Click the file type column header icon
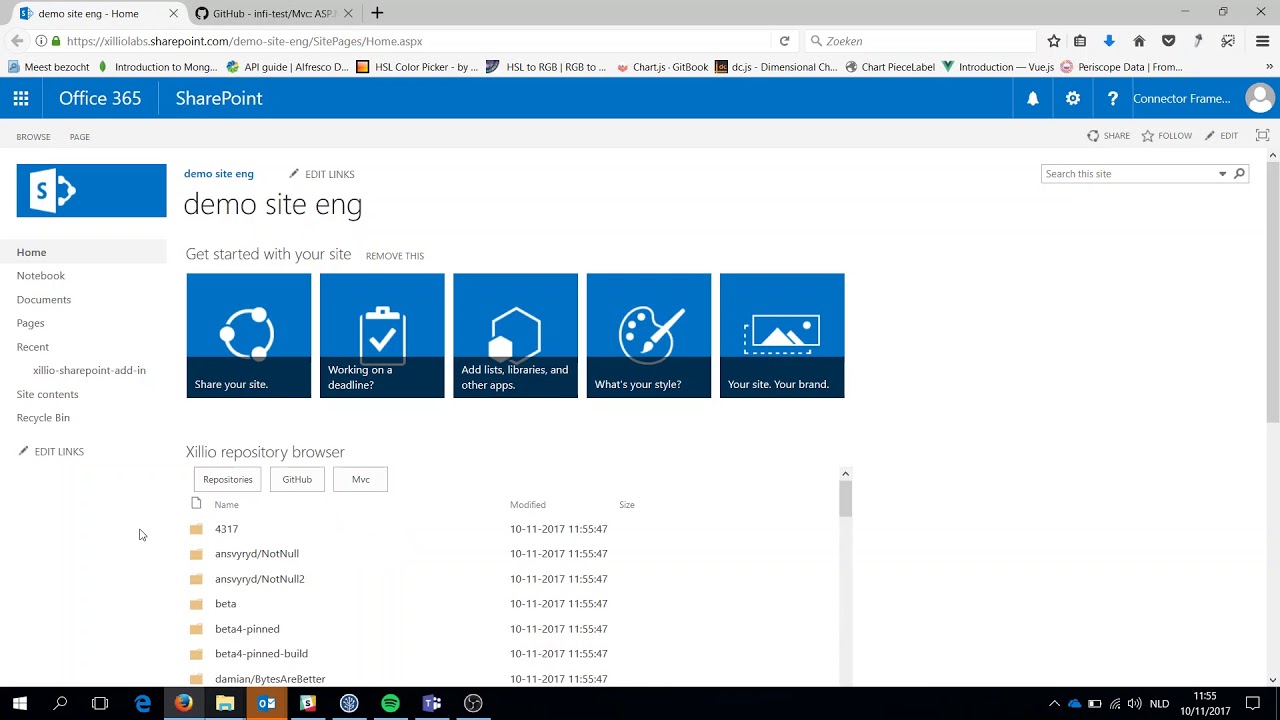 tap(196, 504)
